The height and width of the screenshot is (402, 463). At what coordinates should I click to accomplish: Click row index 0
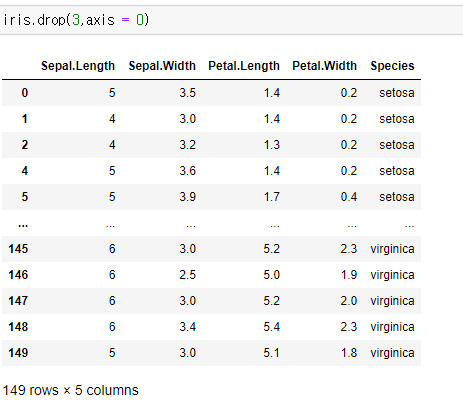(25, 93)
